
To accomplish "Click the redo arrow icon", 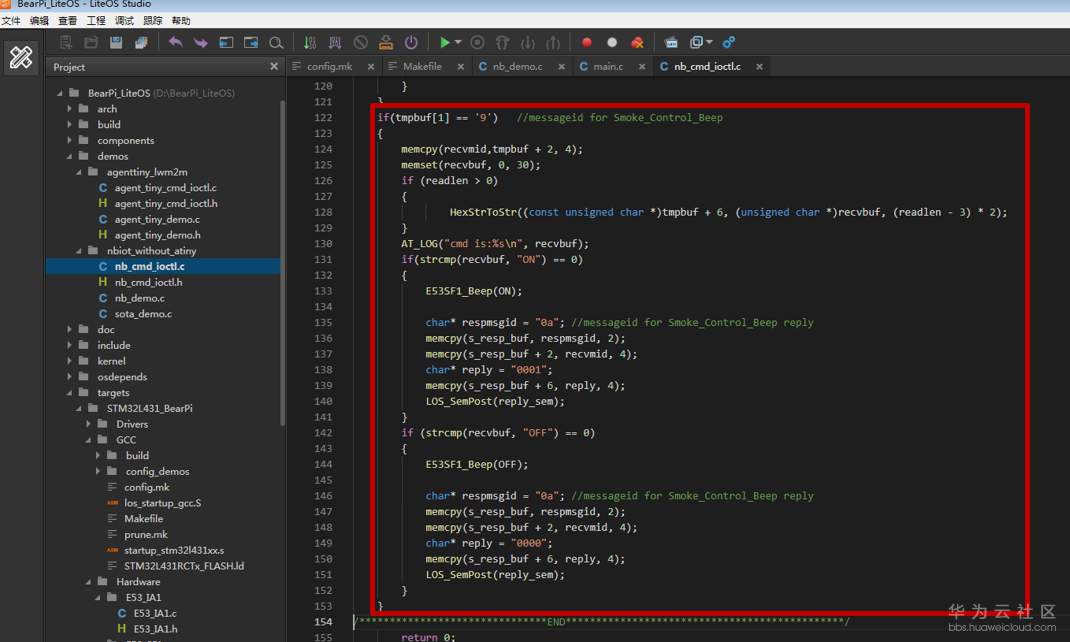I will [x=201, y=43].
